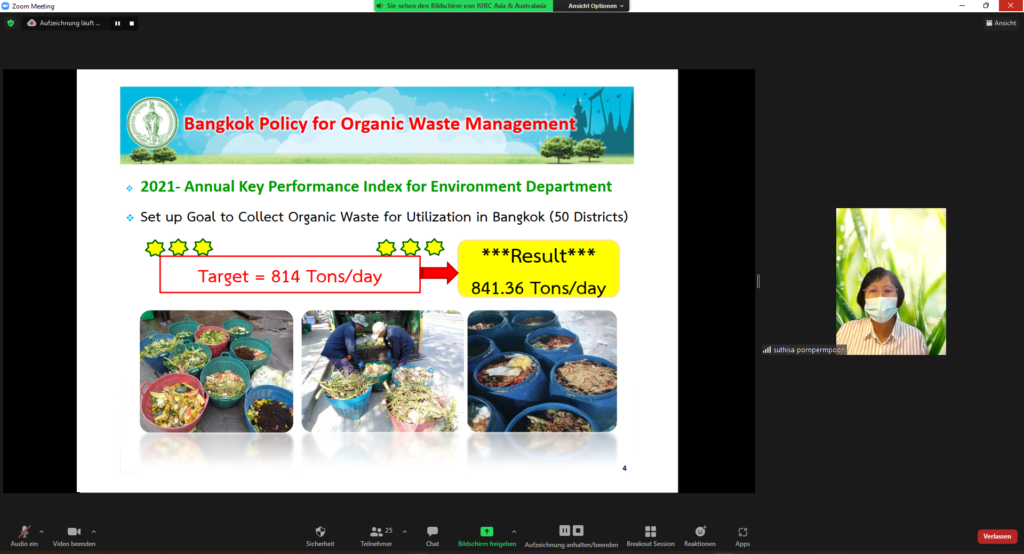Viewport: 1024px width, 554px height.
Task: Click the red Verlassen button
Action: click(x=996, y=536)
